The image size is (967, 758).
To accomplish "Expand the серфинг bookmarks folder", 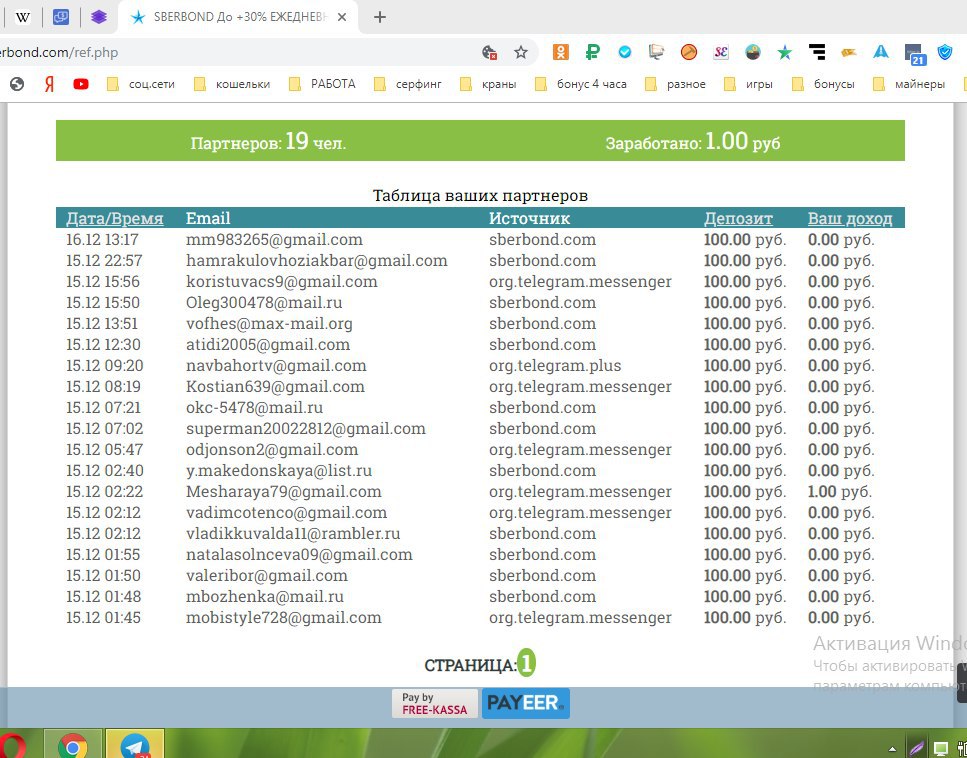I will click(408, 84).
